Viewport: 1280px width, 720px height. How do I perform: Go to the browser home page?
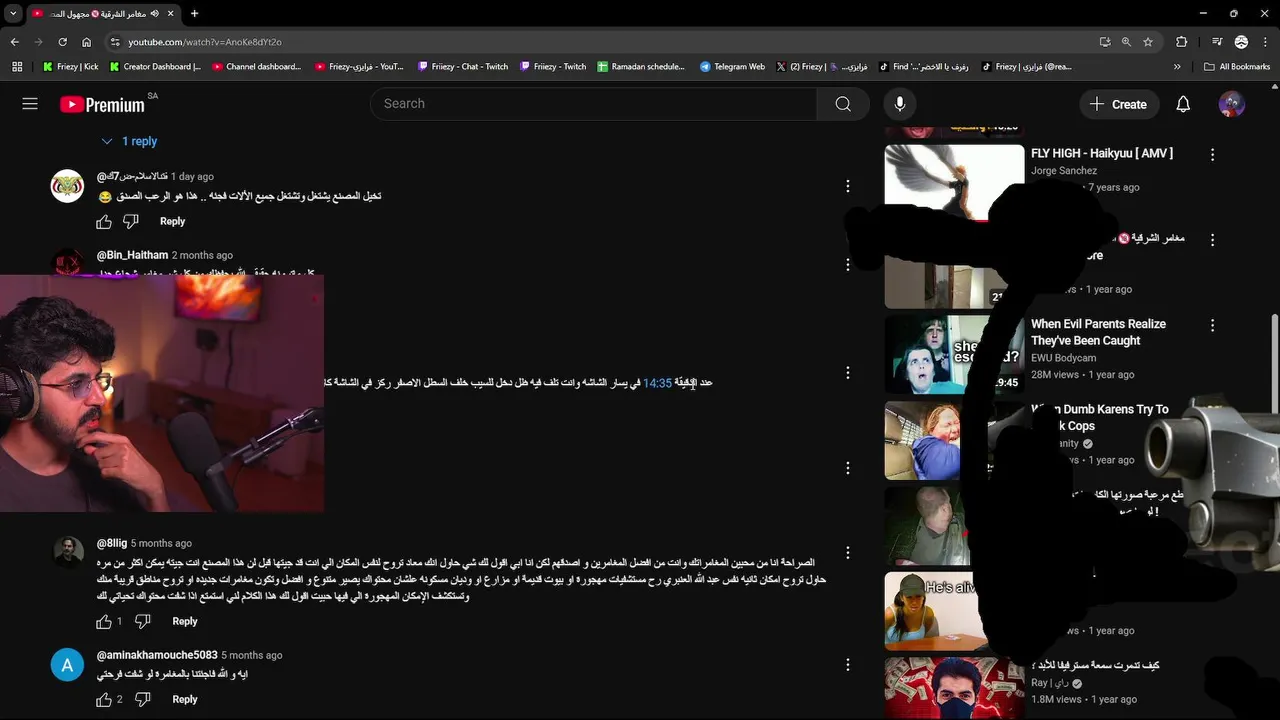(x=86, y=42)
